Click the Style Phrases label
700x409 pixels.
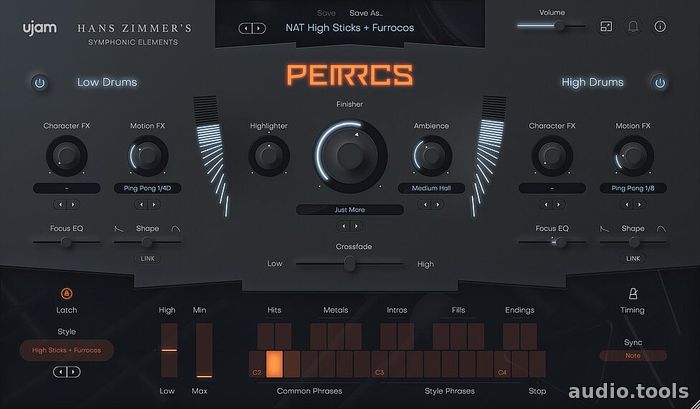click(x=450, y=391)
